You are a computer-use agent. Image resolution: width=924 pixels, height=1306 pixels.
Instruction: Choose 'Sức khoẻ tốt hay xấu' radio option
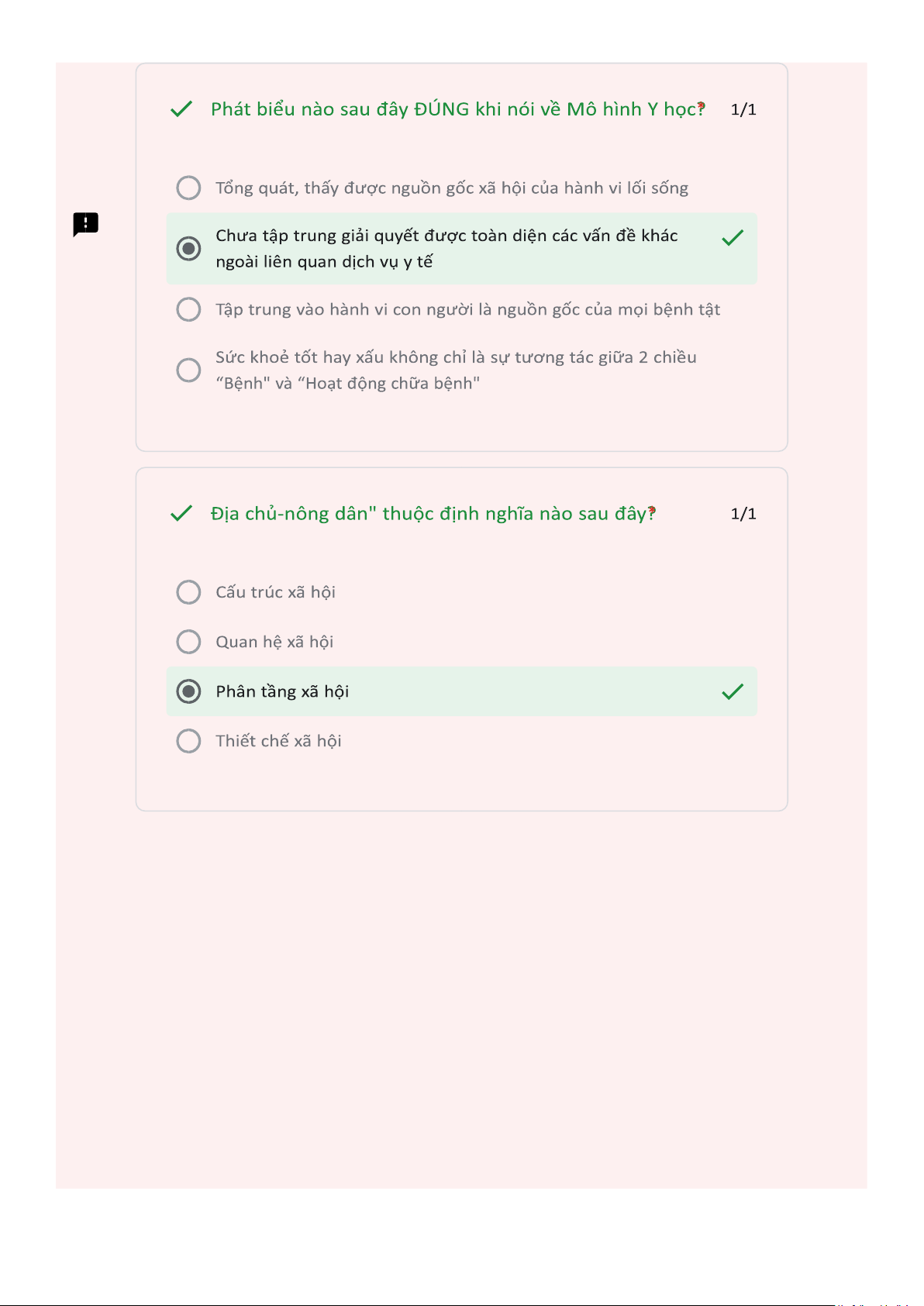(188, 370)
